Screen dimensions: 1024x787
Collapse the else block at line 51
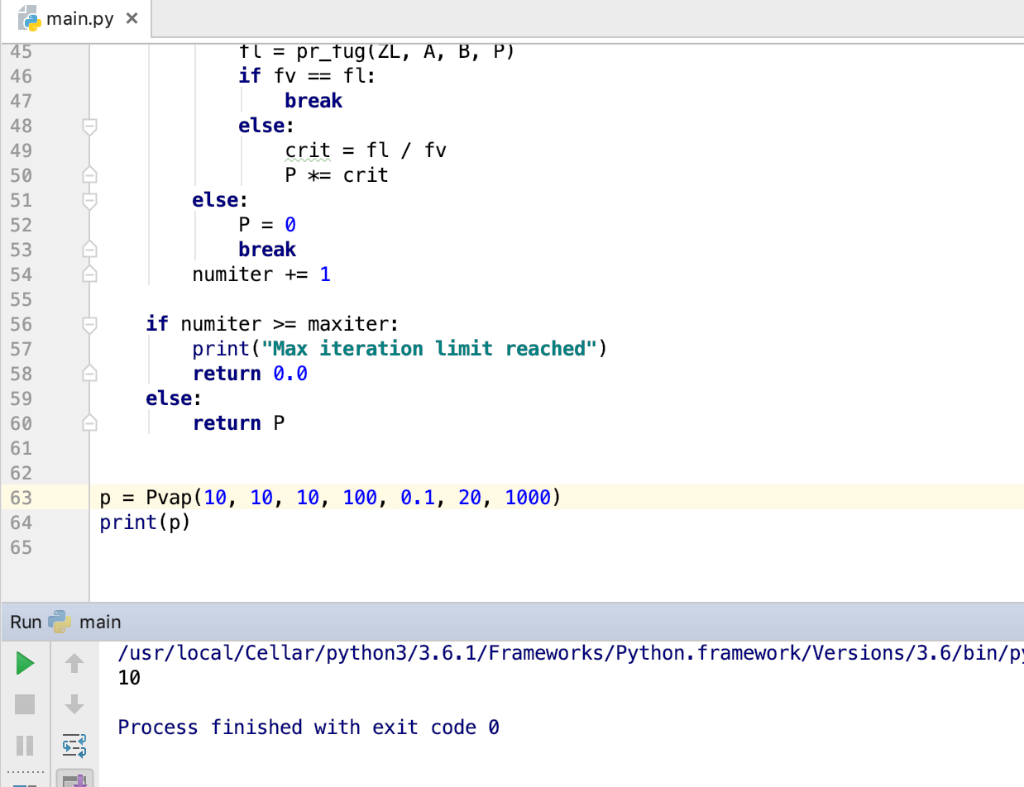tap(90, 201)
